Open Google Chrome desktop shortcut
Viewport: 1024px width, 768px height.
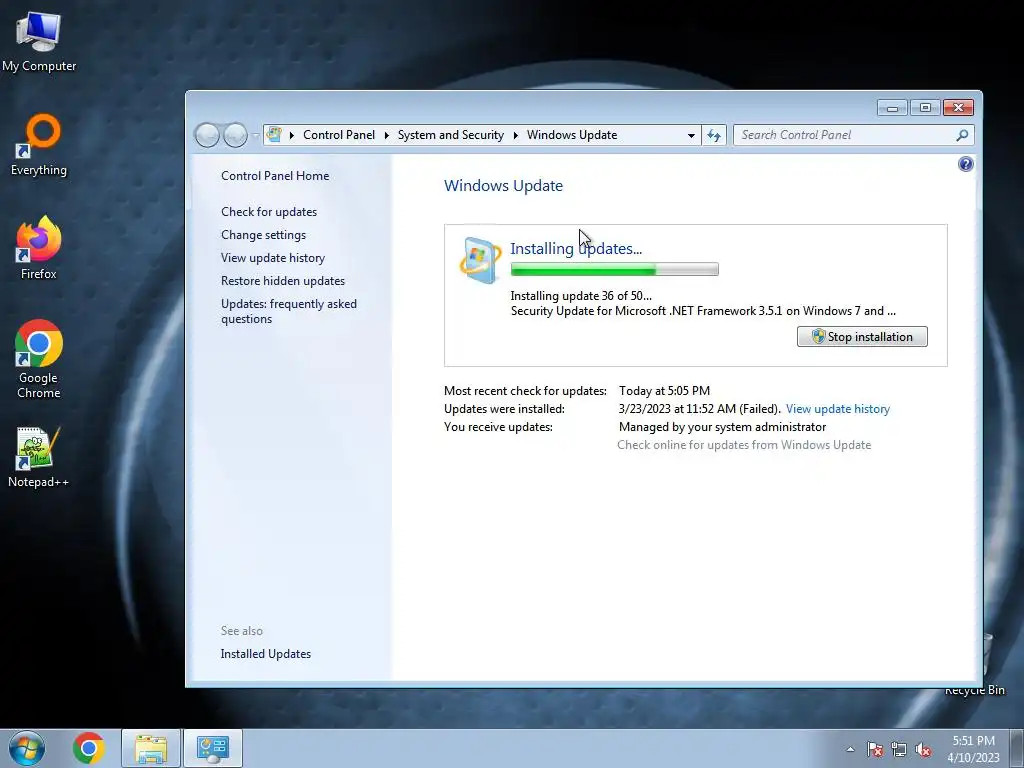point(39,359)
